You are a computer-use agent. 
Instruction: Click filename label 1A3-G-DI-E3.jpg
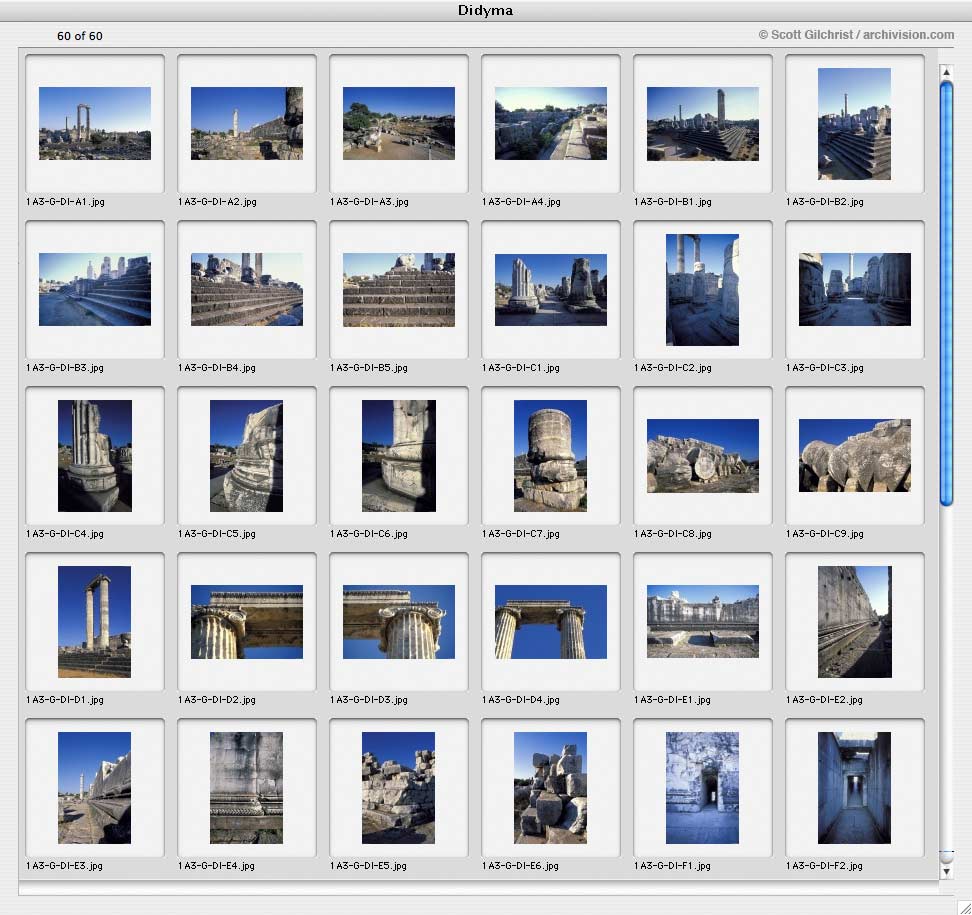[x=64, y=867]
